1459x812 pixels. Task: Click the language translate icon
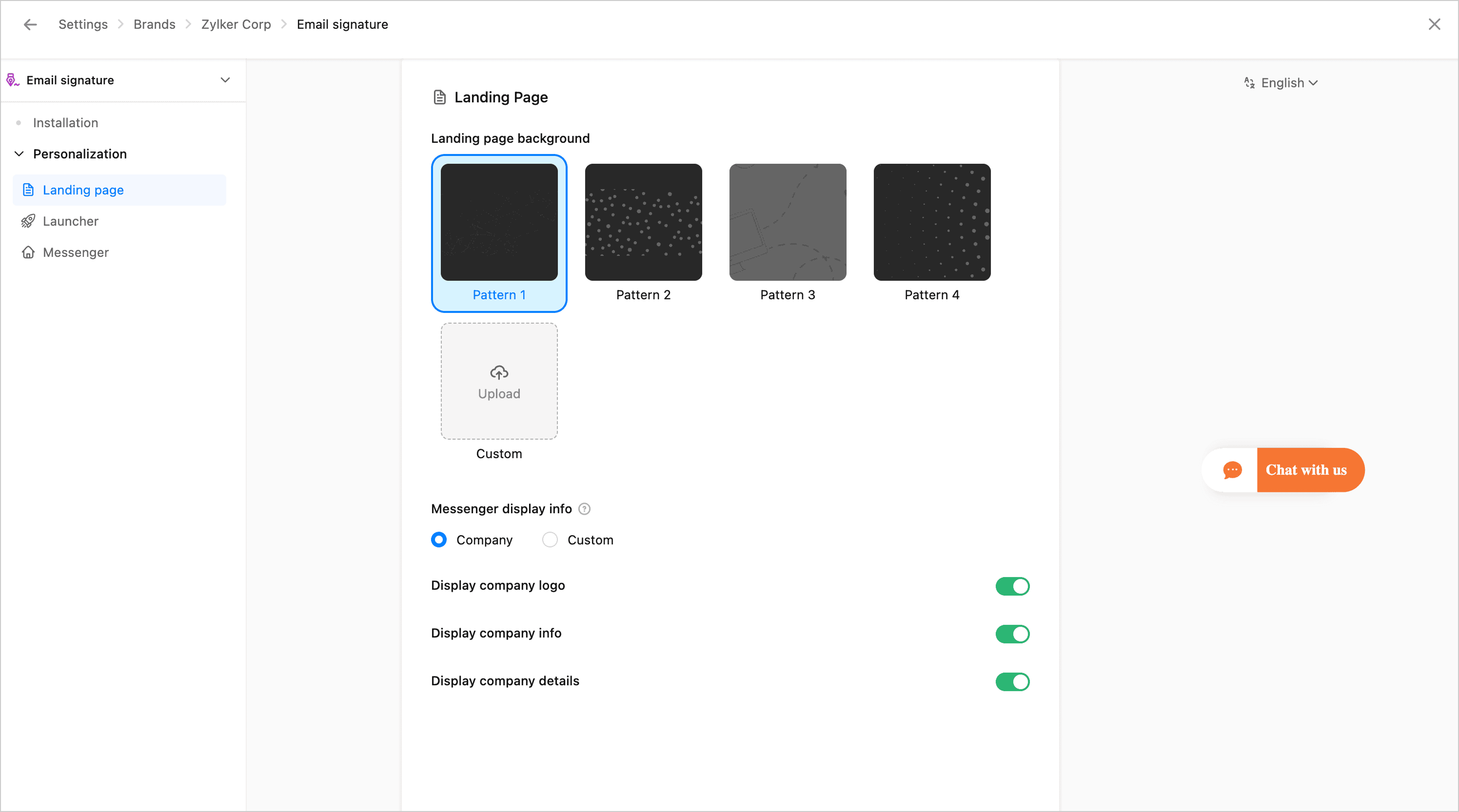coord(1249,83)
